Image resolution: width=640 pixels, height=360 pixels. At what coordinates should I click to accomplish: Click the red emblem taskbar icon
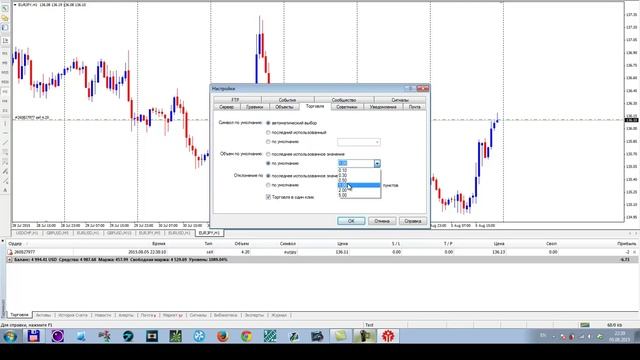pyautogui.click(x=388, y=336)
